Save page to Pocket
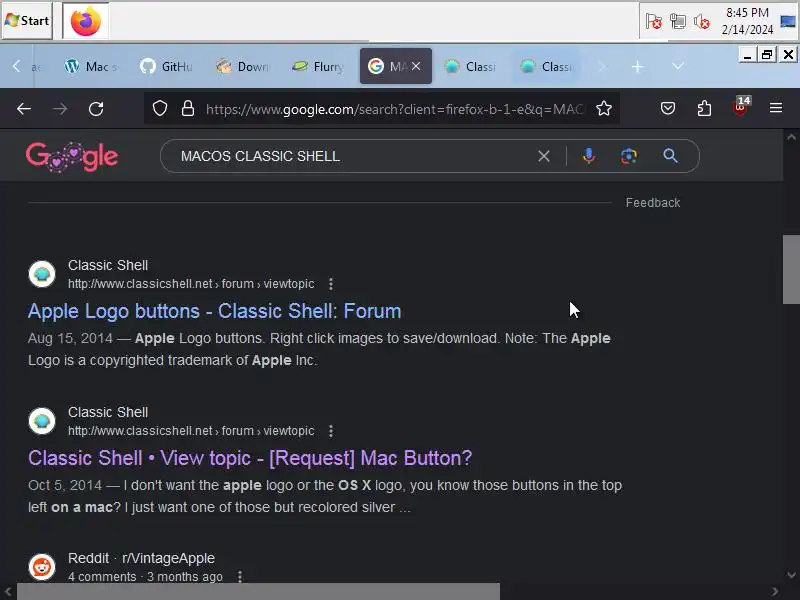 tap(668, 108)
